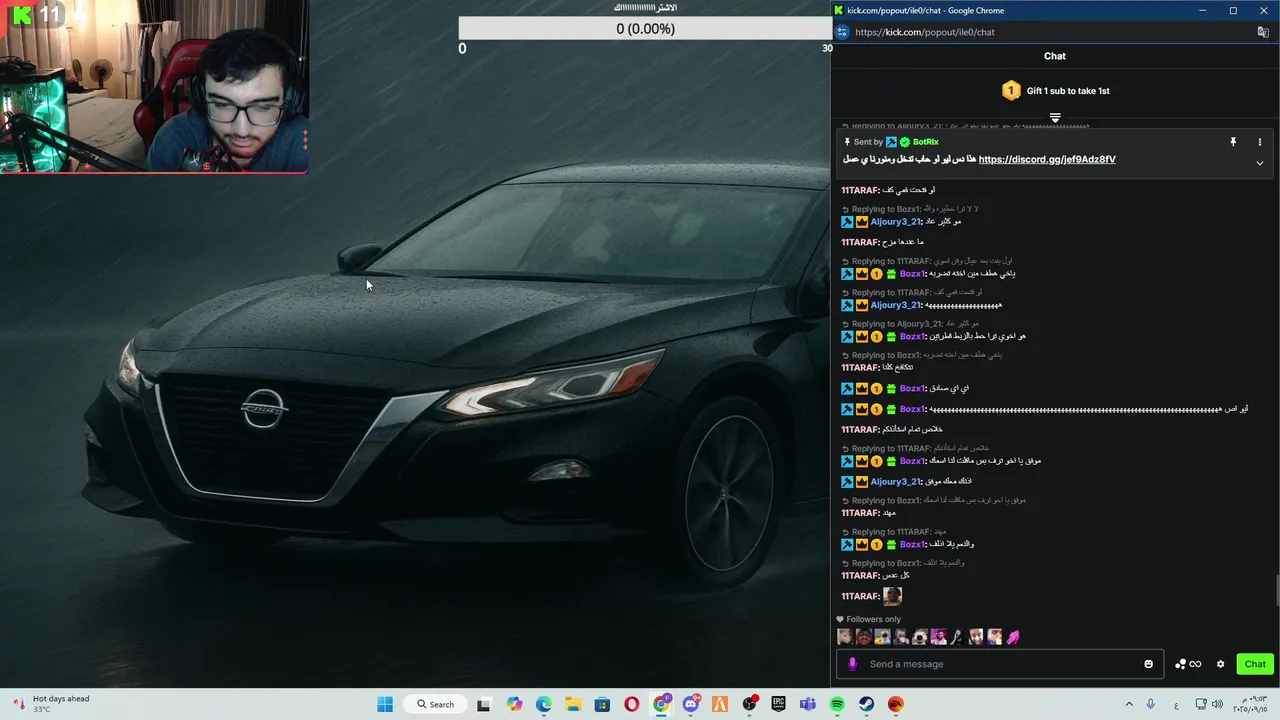This screenshot has height=720, width=1280.
Task: Open the weather widget Hot days ahead
Action: tap(52, 704)
